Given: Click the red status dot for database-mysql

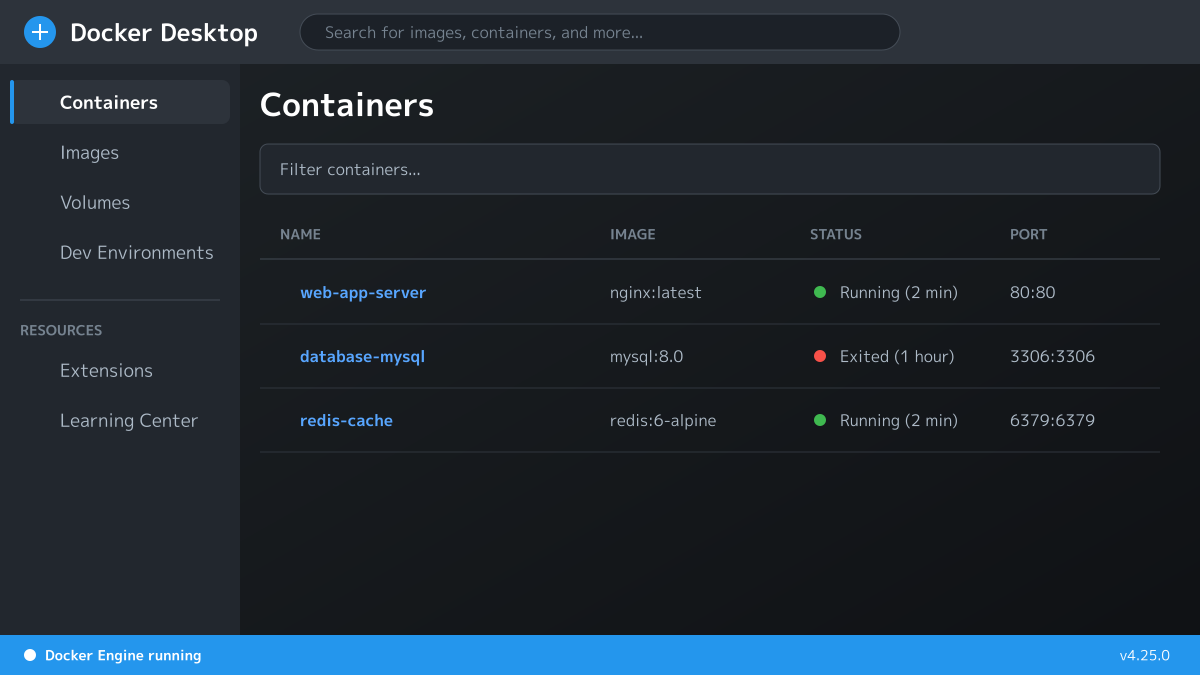Looking at the screenshot, I should click(820, 356).
